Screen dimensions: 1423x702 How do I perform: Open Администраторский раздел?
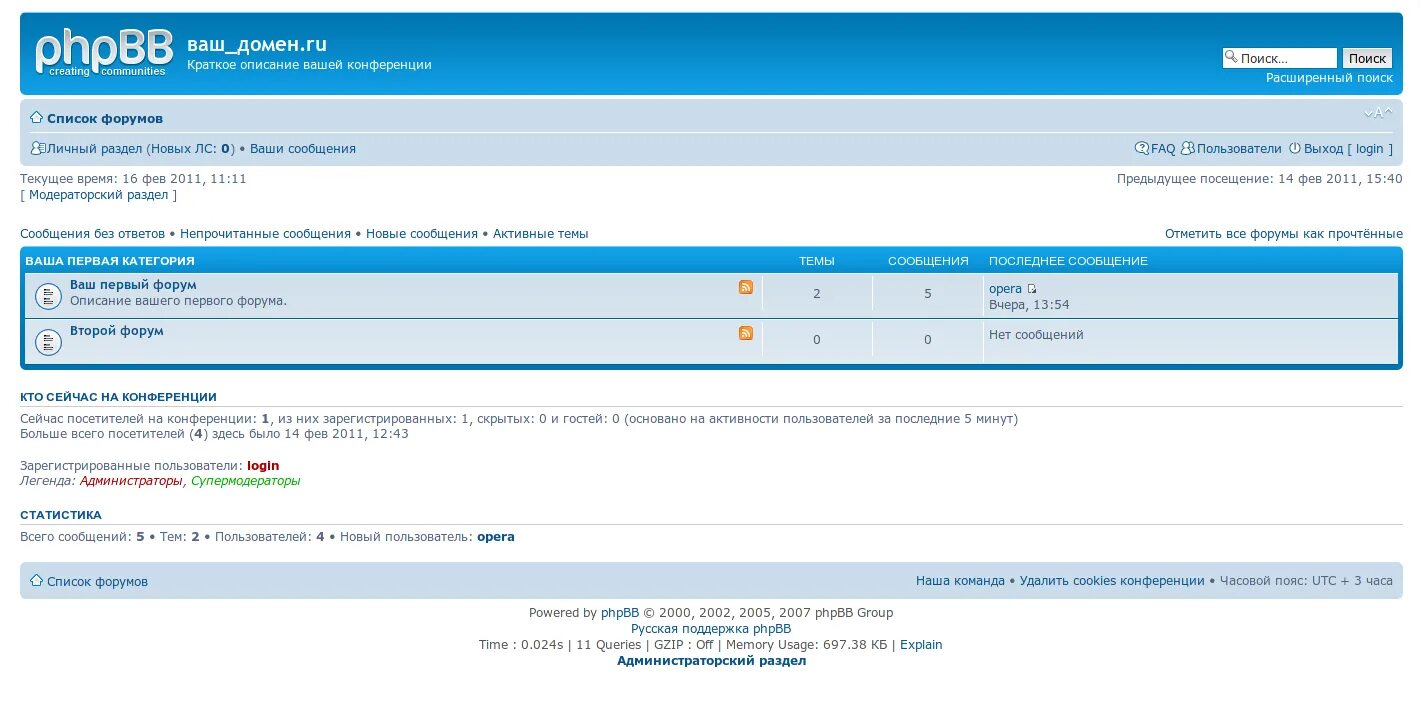[x=711, y=660]
